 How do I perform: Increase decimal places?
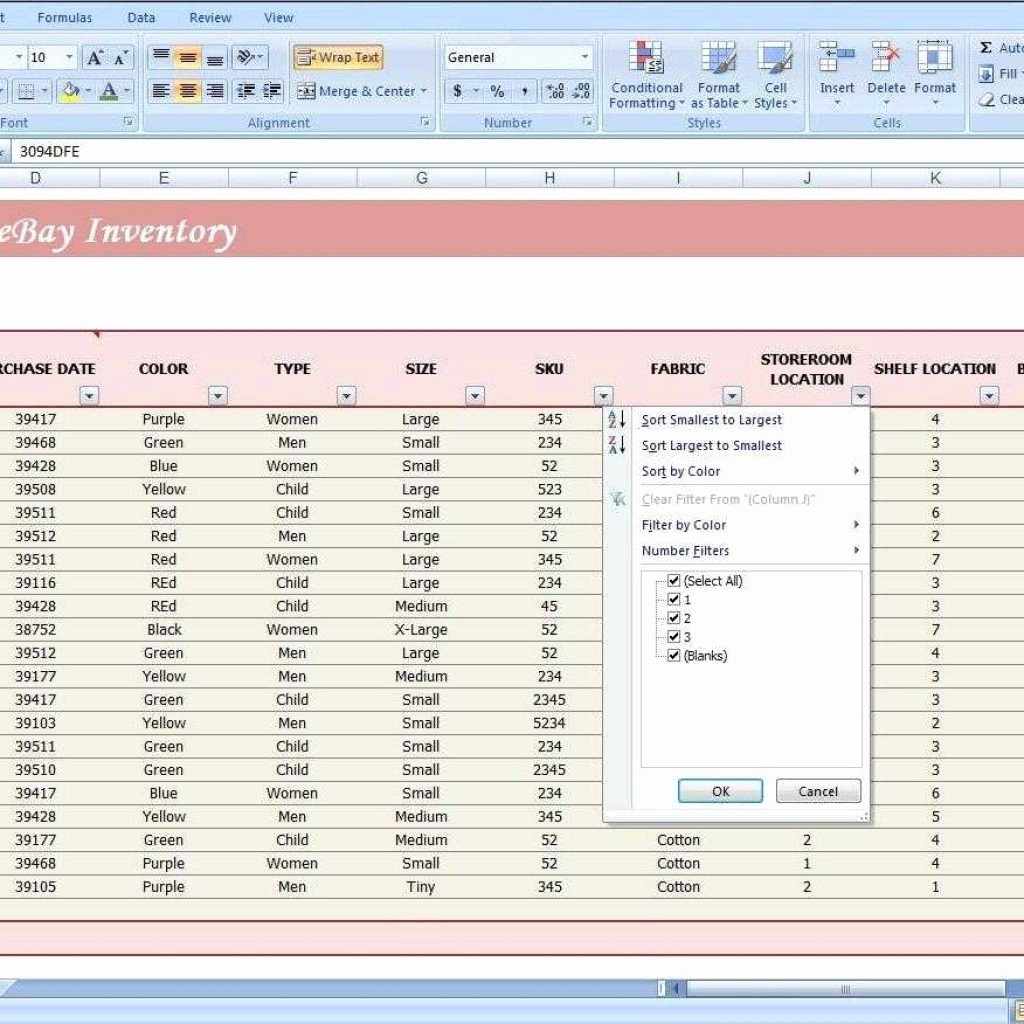pyautogui.click(x=555, y=91)
